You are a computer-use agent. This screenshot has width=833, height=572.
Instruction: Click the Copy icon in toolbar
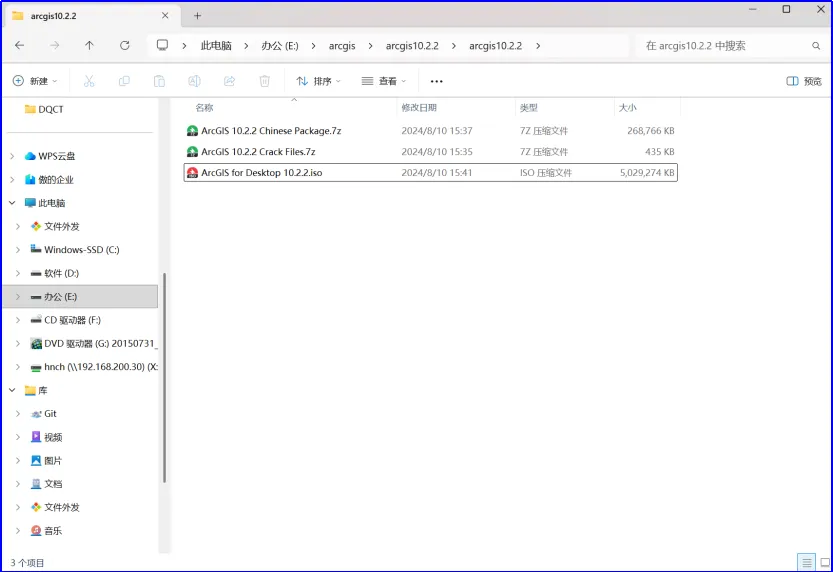coord(124,81)
